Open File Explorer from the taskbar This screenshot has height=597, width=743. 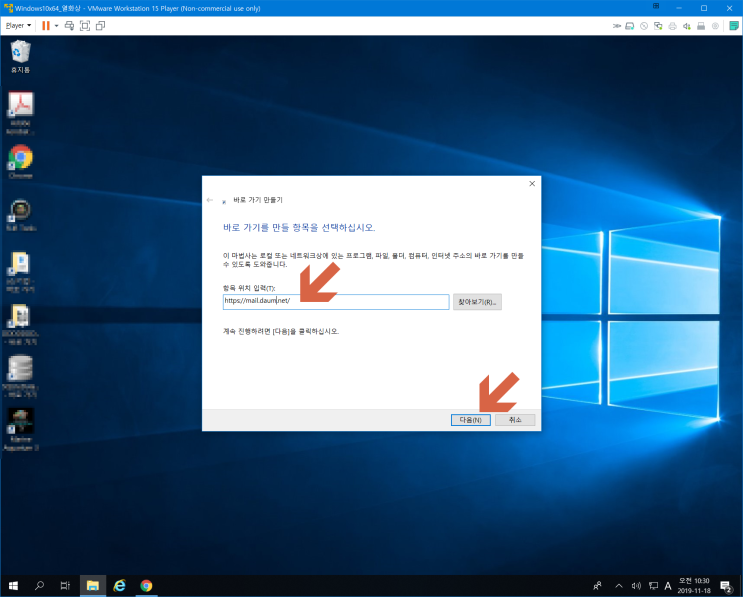coord(92,586)
